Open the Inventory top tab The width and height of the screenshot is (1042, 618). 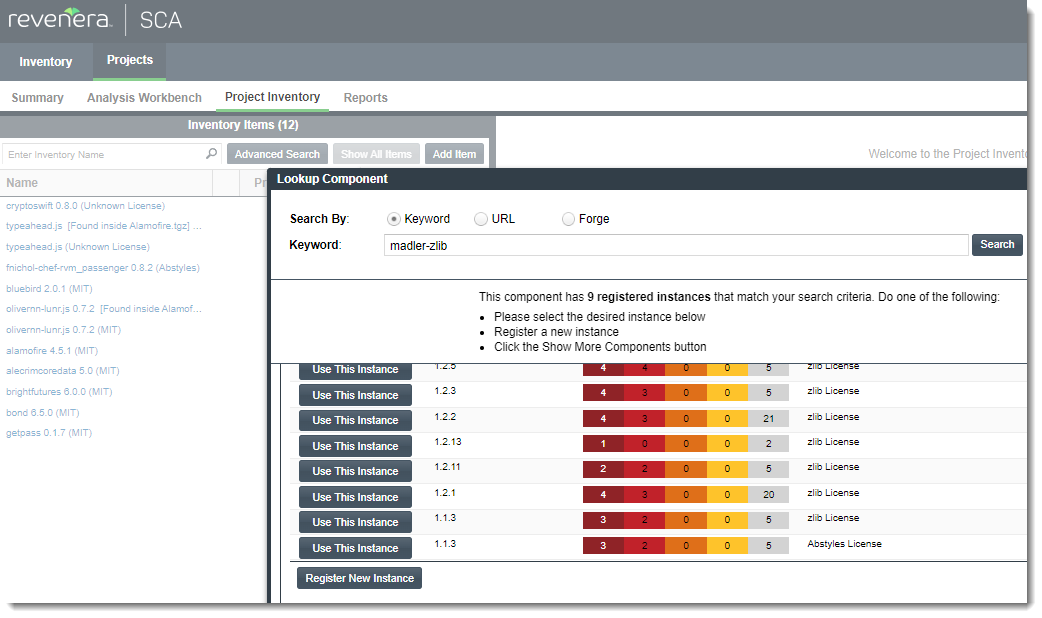(x=46, y=62)
